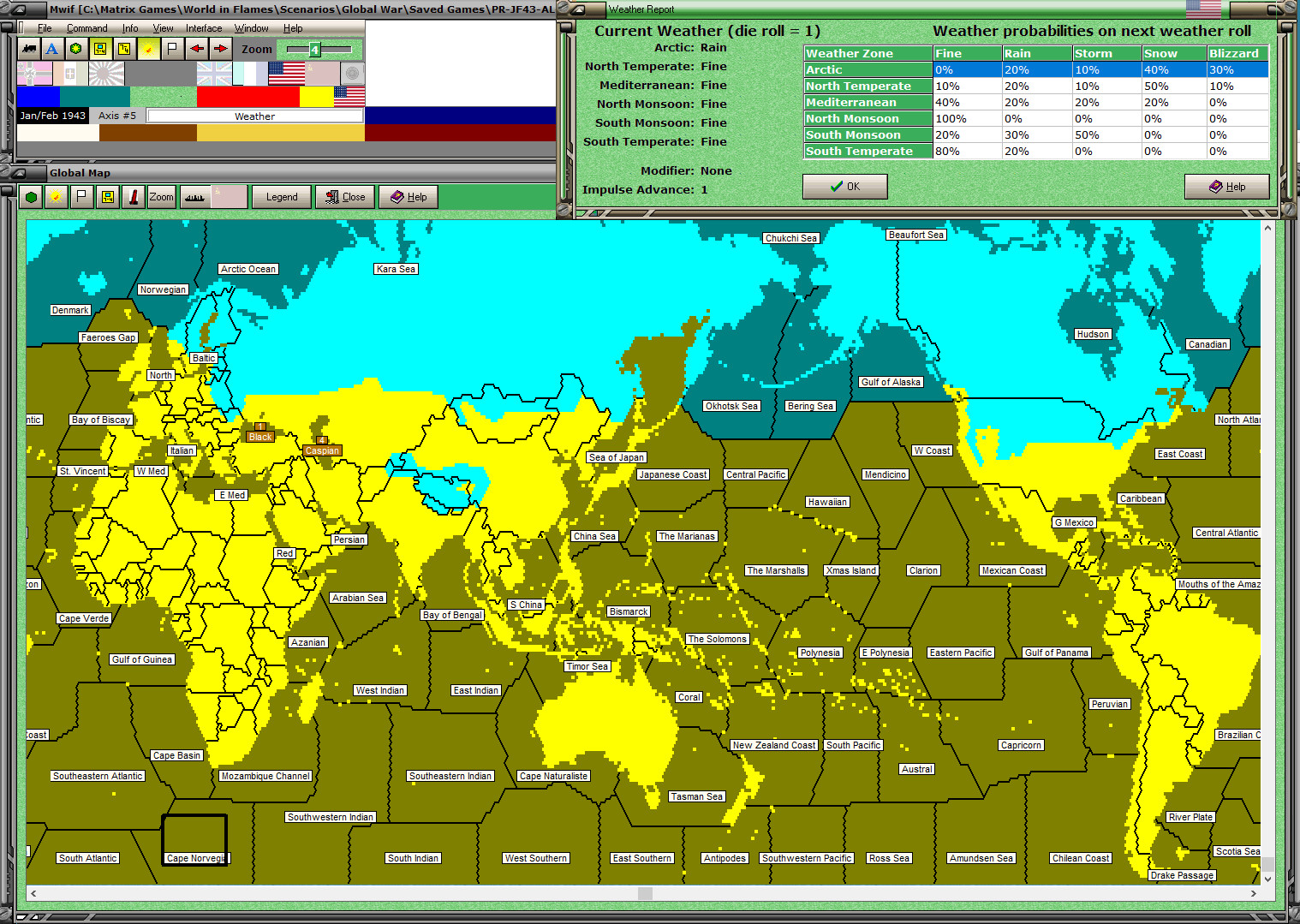Click the red left arrow icon

[x=197, y=49]
